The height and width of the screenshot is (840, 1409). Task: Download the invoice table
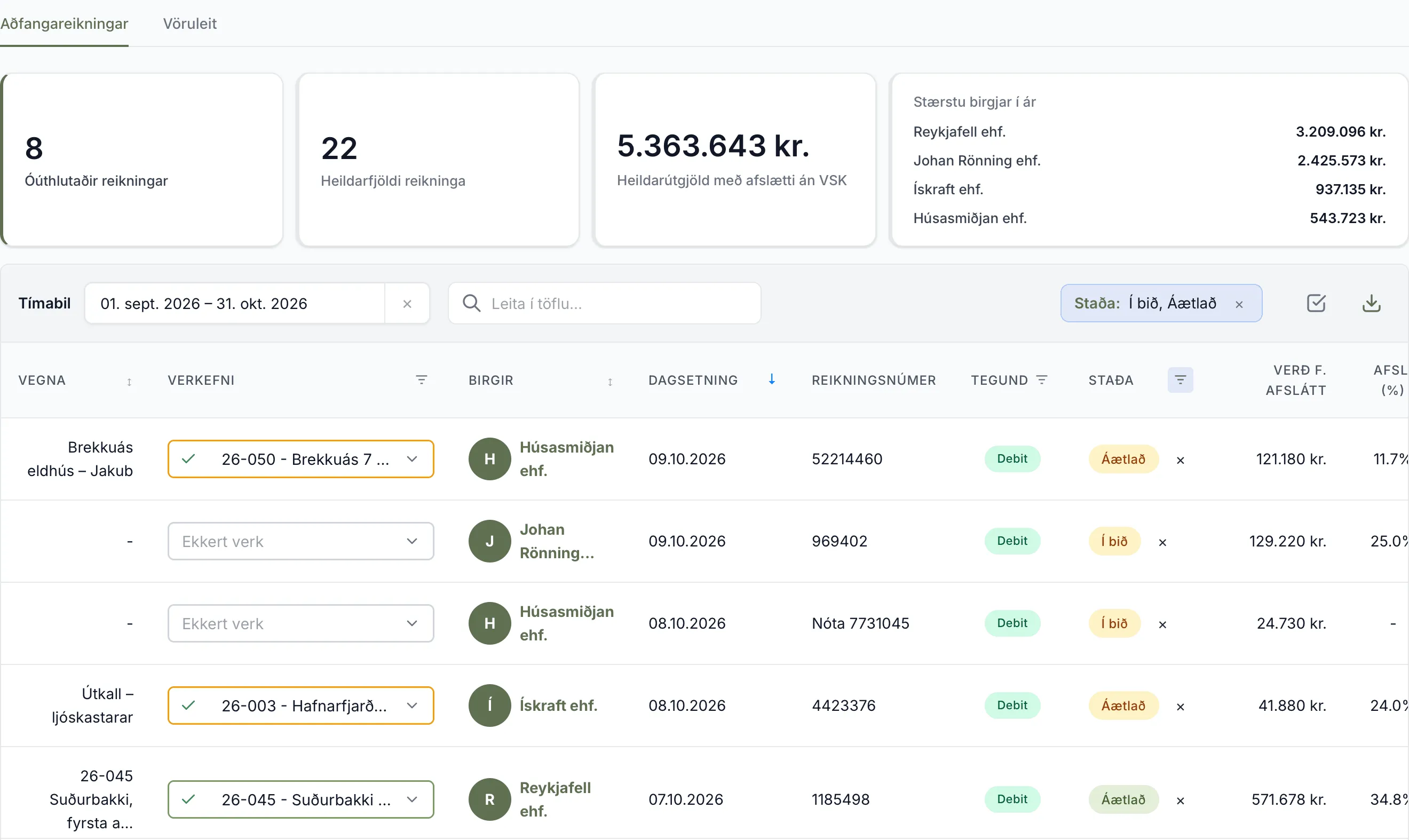coord(1371,304)
